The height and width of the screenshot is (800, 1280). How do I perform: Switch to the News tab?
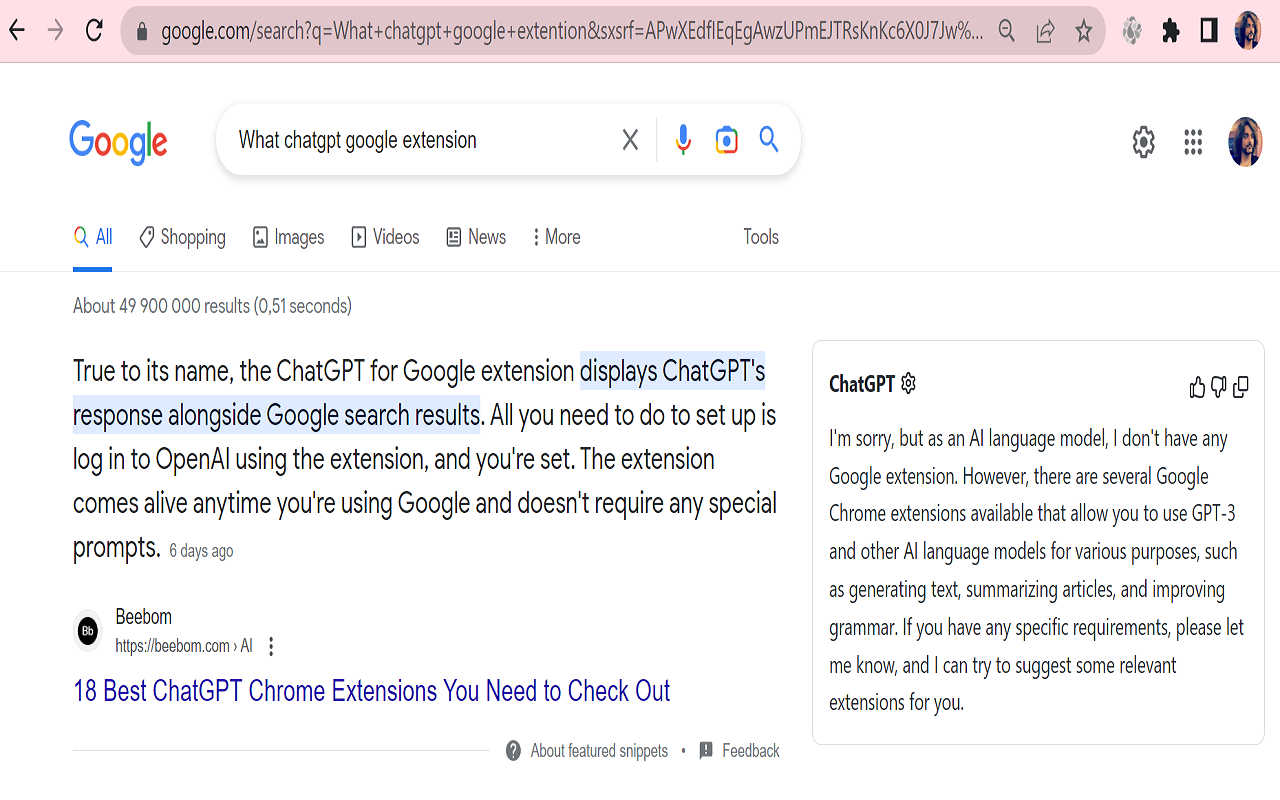pyautogui.click(x=476, y=237)
